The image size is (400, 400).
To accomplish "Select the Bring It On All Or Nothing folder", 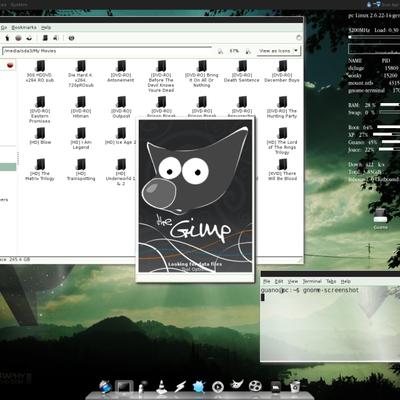I will pos(202,73).
